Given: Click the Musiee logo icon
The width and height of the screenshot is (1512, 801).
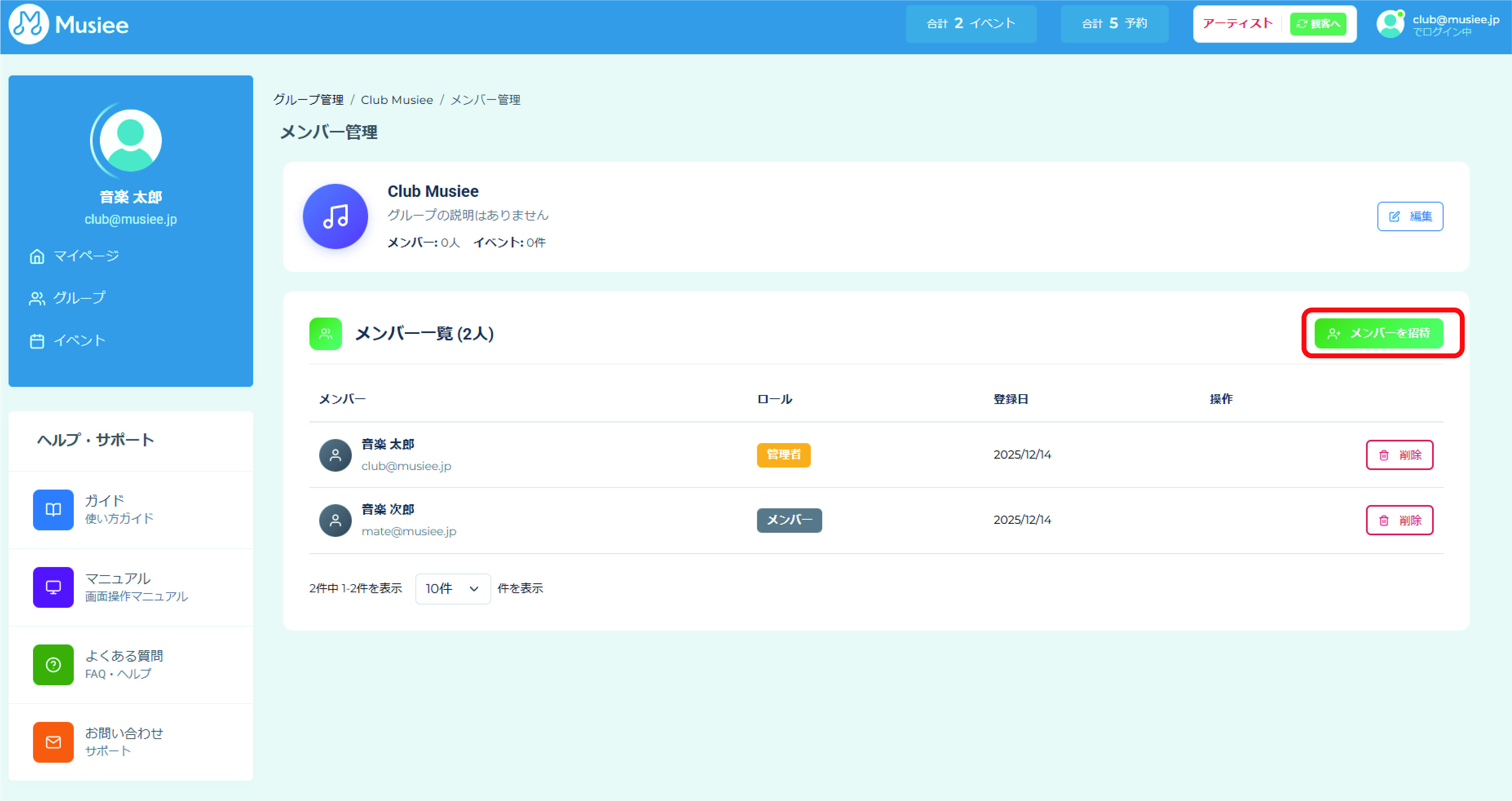Looking at the screenshot, I should point(28,24).
